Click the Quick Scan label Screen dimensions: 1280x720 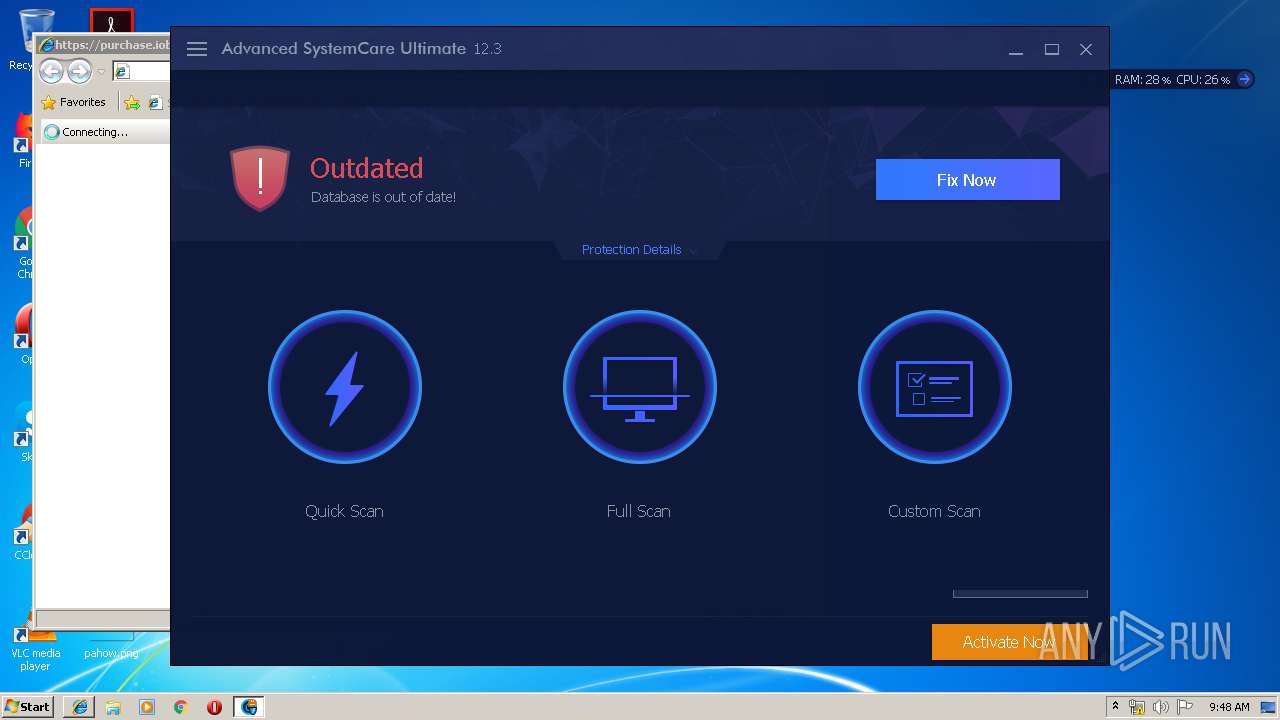(344, 511)
